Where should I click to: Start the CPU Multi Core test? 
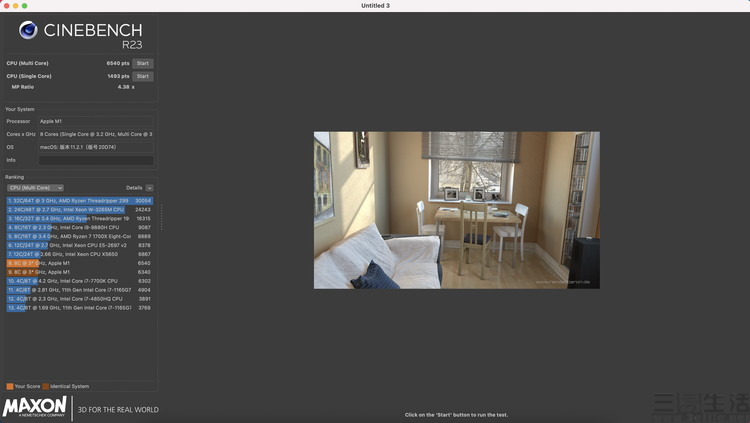143,63
